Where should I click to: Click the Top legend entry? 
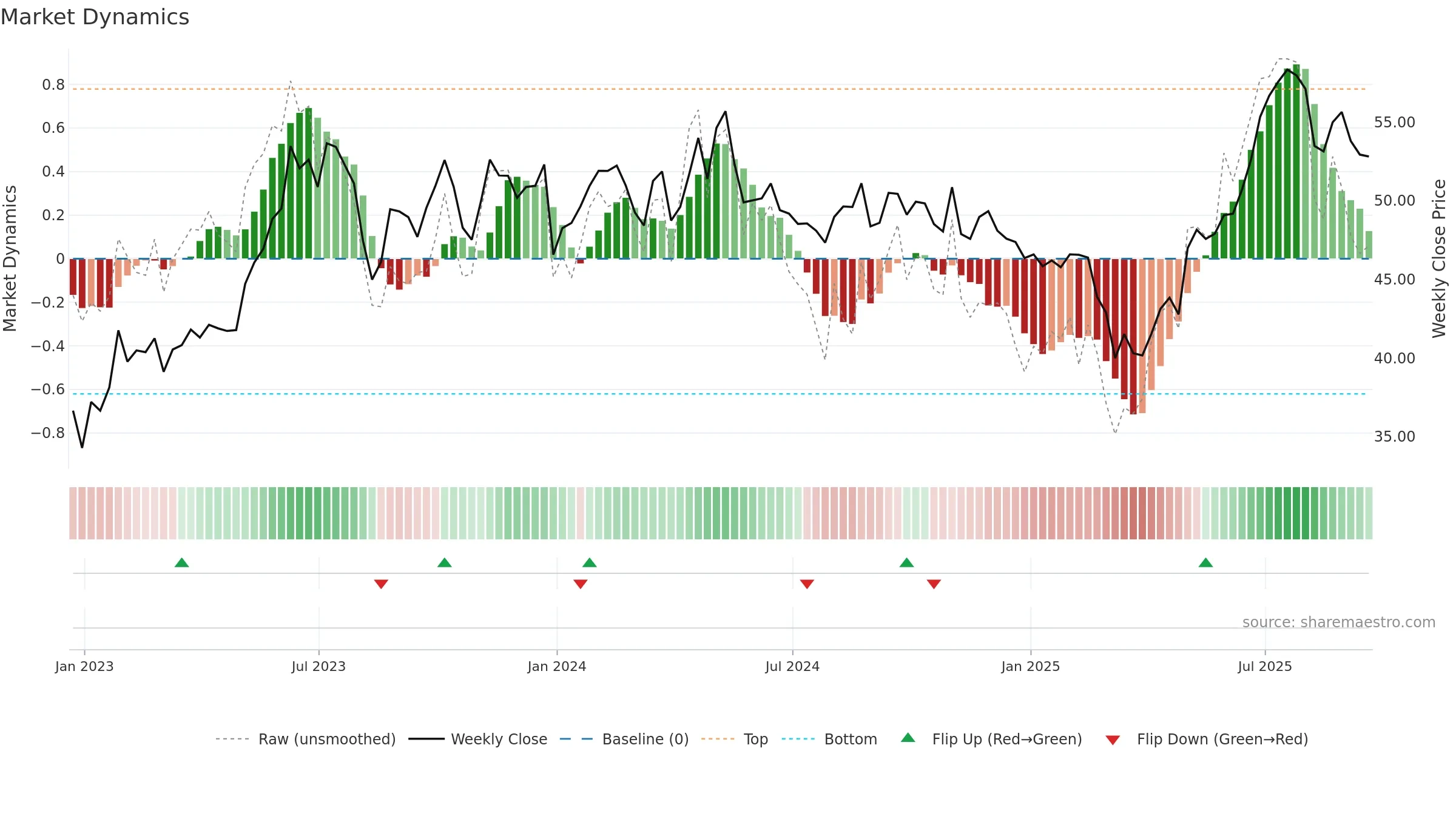[735, 739]
